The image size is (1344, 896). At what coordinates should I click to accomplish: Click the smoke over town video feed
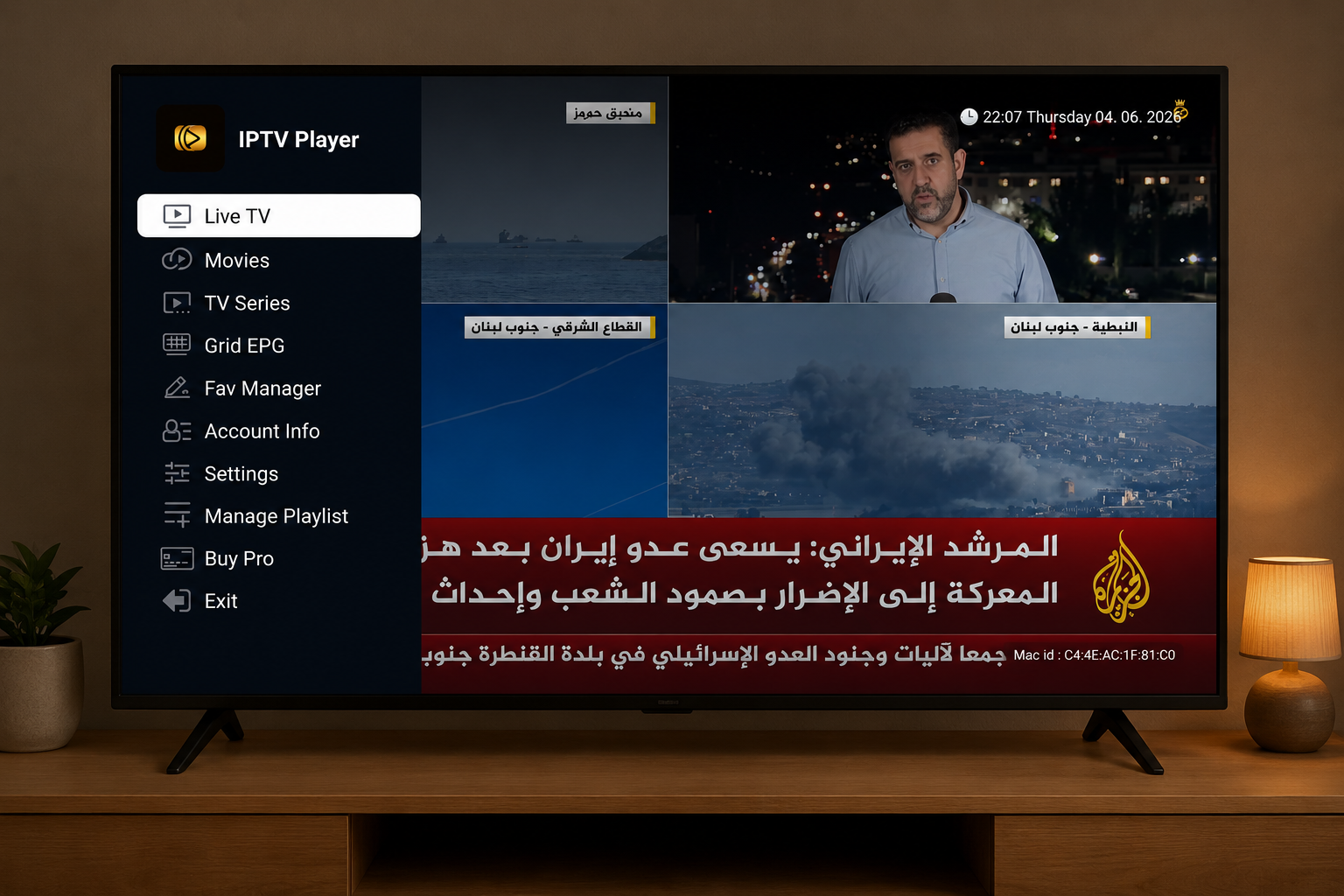tap(942, 410)
